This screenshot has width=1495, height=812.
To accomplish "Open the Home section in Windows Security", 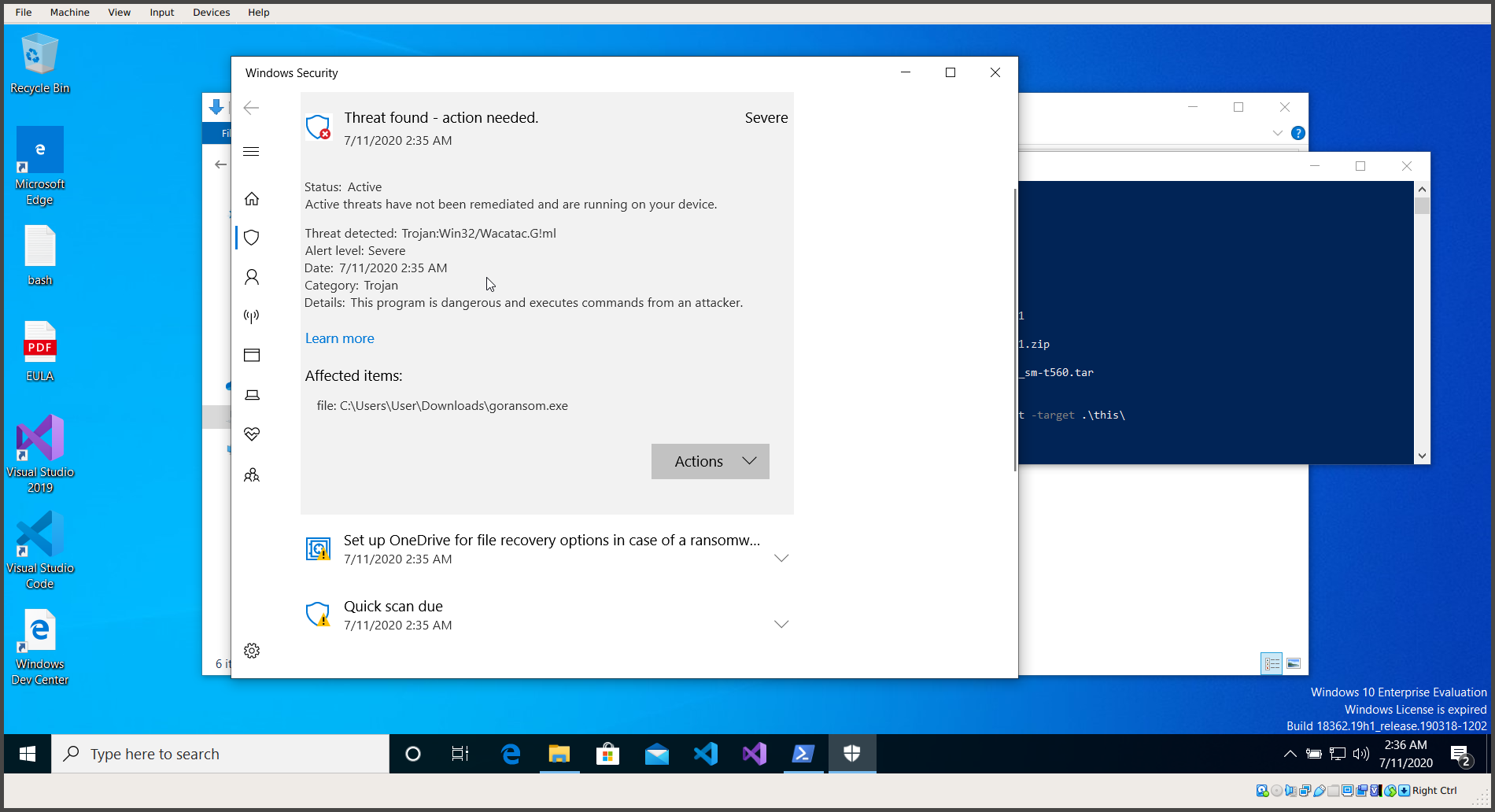I will (x=252, y=198).
